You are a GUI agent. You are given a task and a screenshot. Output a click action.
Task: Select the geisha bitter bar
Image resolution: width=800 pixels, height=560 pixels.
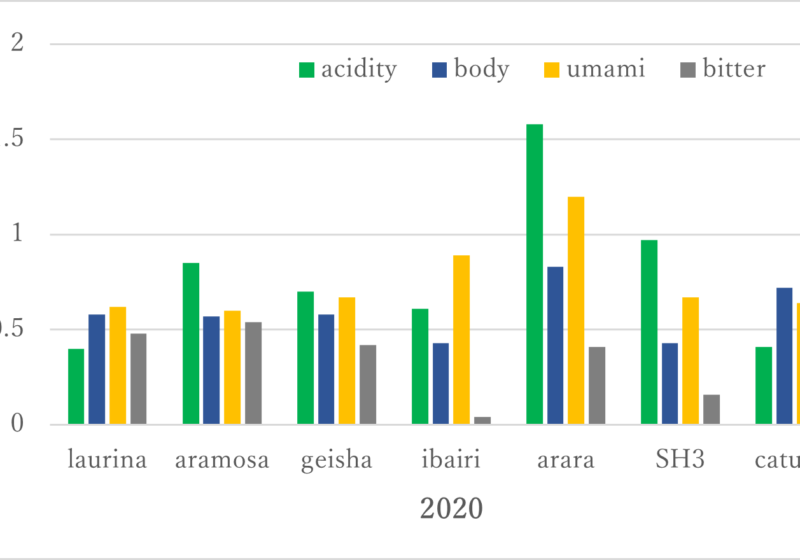pos(368,384)
